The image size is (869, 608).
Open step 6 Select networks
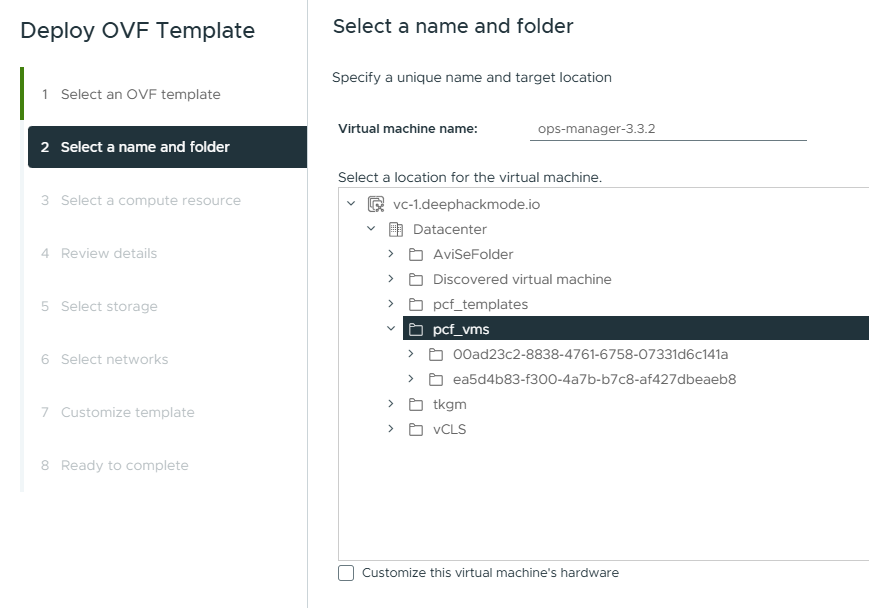click(x=104, y=359)
